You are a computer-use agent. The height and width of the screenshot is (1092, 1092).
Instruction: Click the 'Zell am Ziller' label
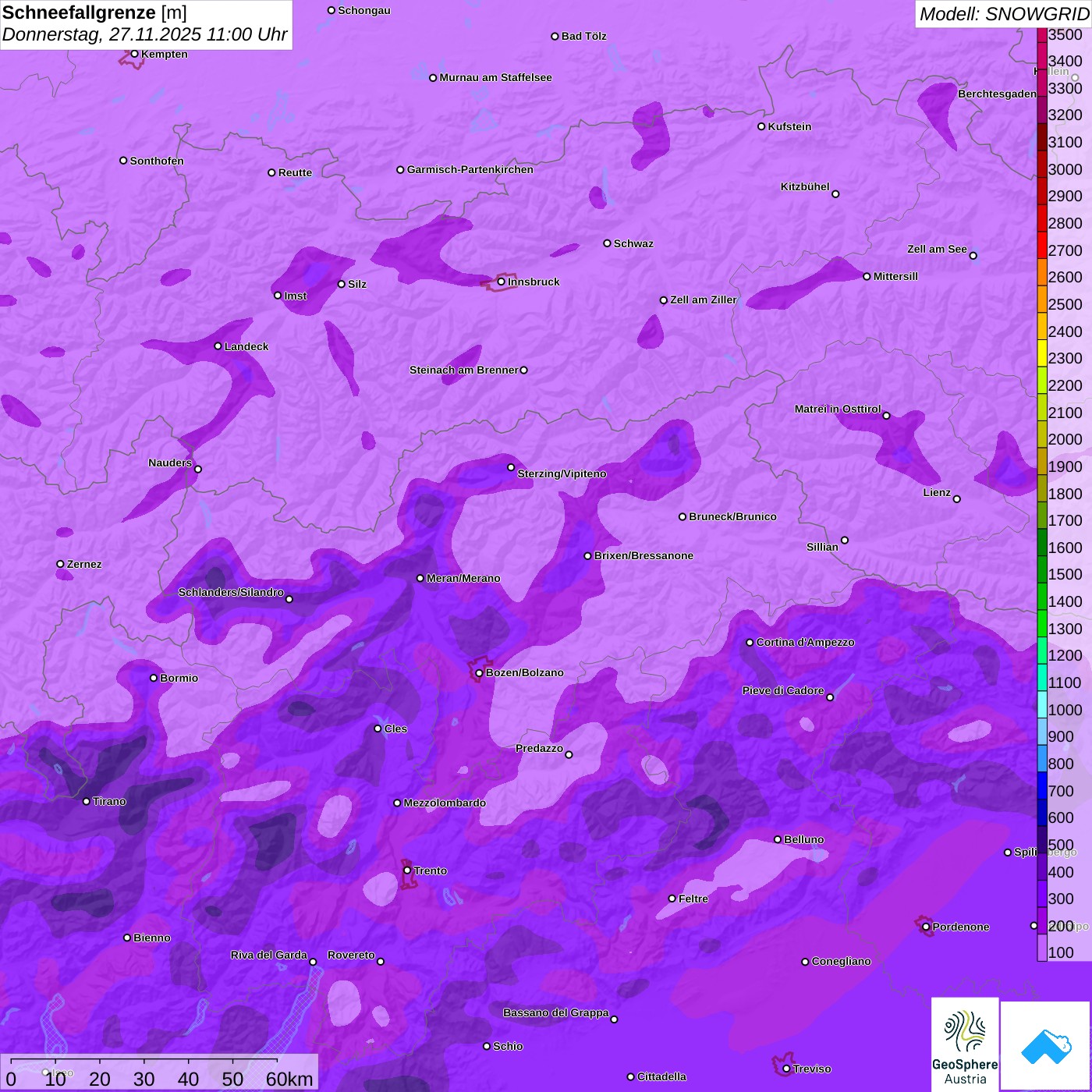(704, 300)
